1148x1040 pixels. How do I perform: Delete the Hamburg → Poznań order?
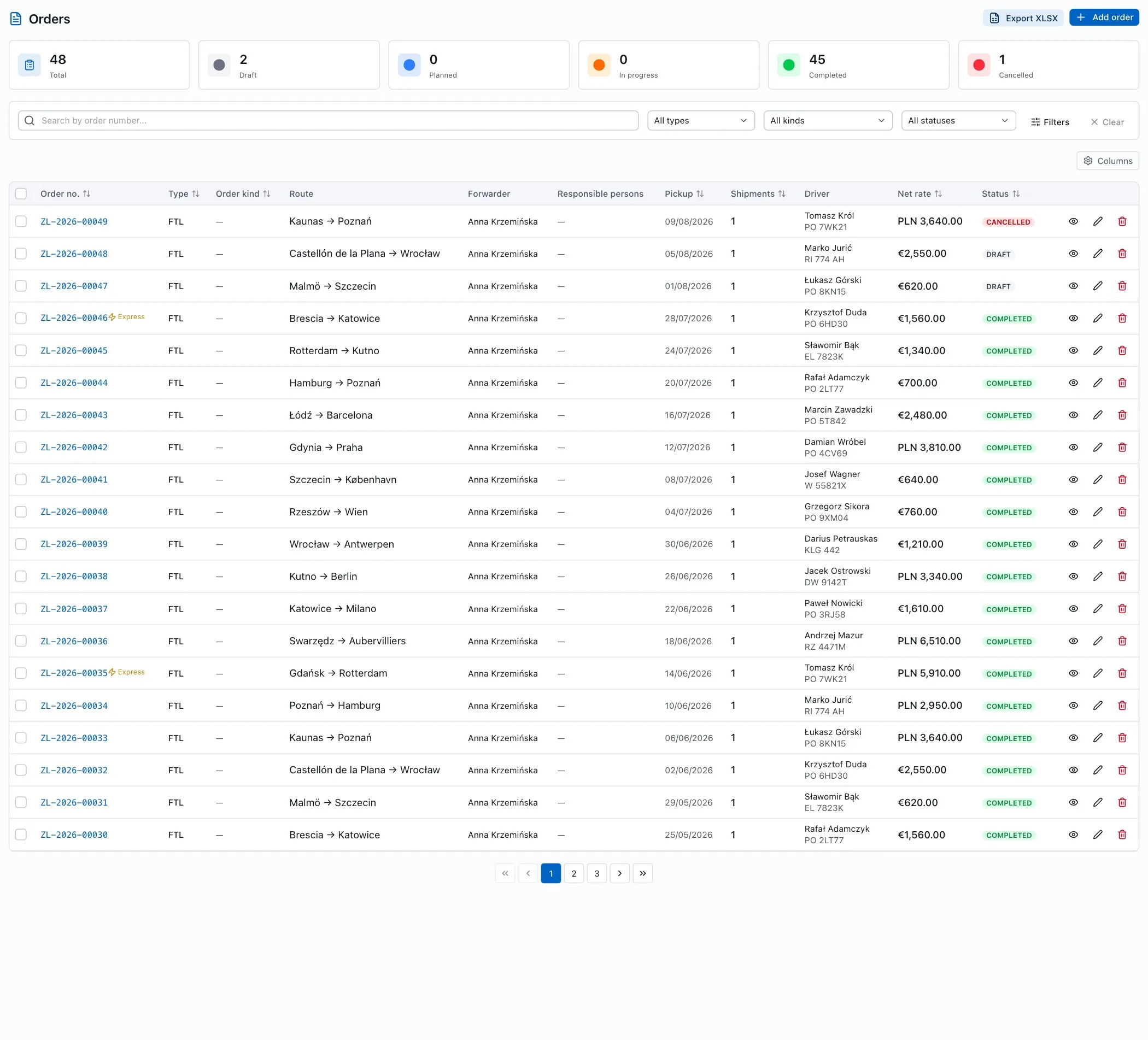click(1122, 383)
